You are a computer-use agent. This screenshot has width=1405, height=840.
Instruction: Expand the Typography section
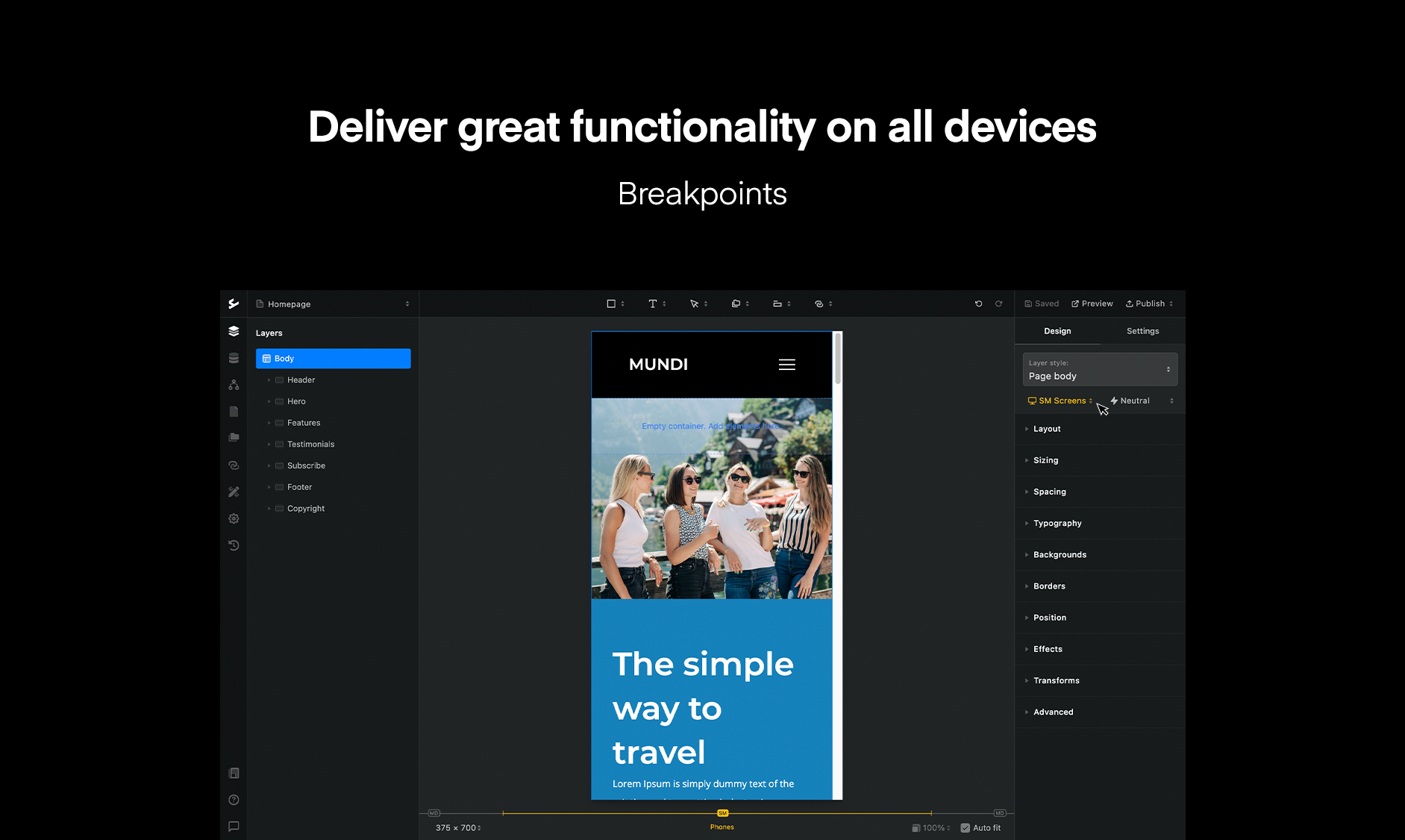[x=1058, y=523]
